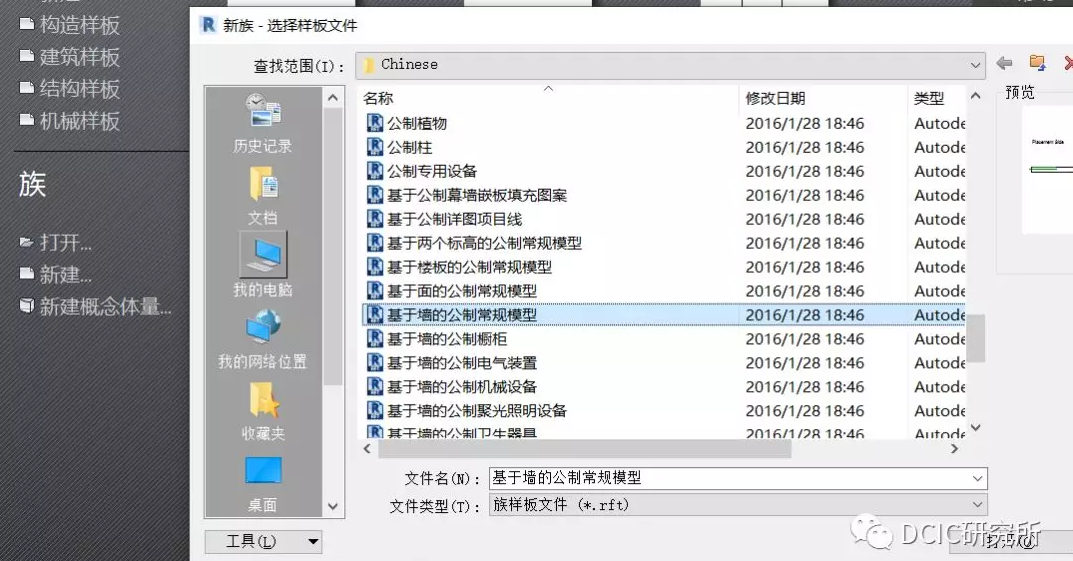Click file icon of 基于公制幕墙嵌板填充图案

pyautogui.click(x=375, y=195)
